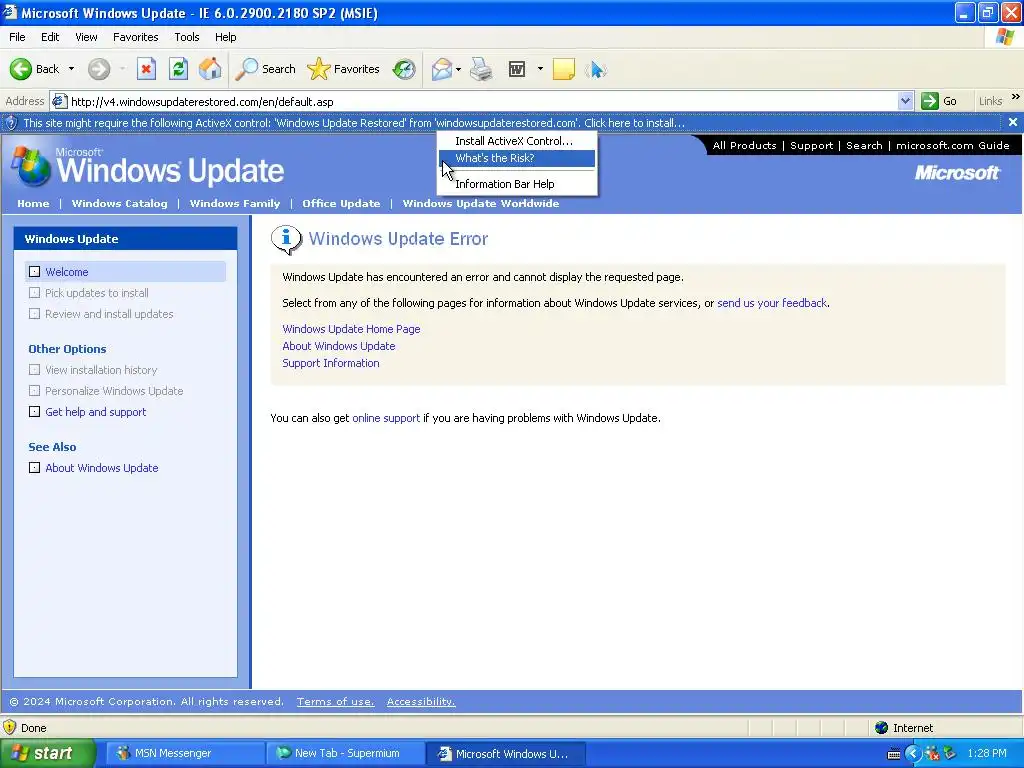Click the Windows flag throbber icon
Viewport: 1024px width, 768px height.
tap(1005, 37)
